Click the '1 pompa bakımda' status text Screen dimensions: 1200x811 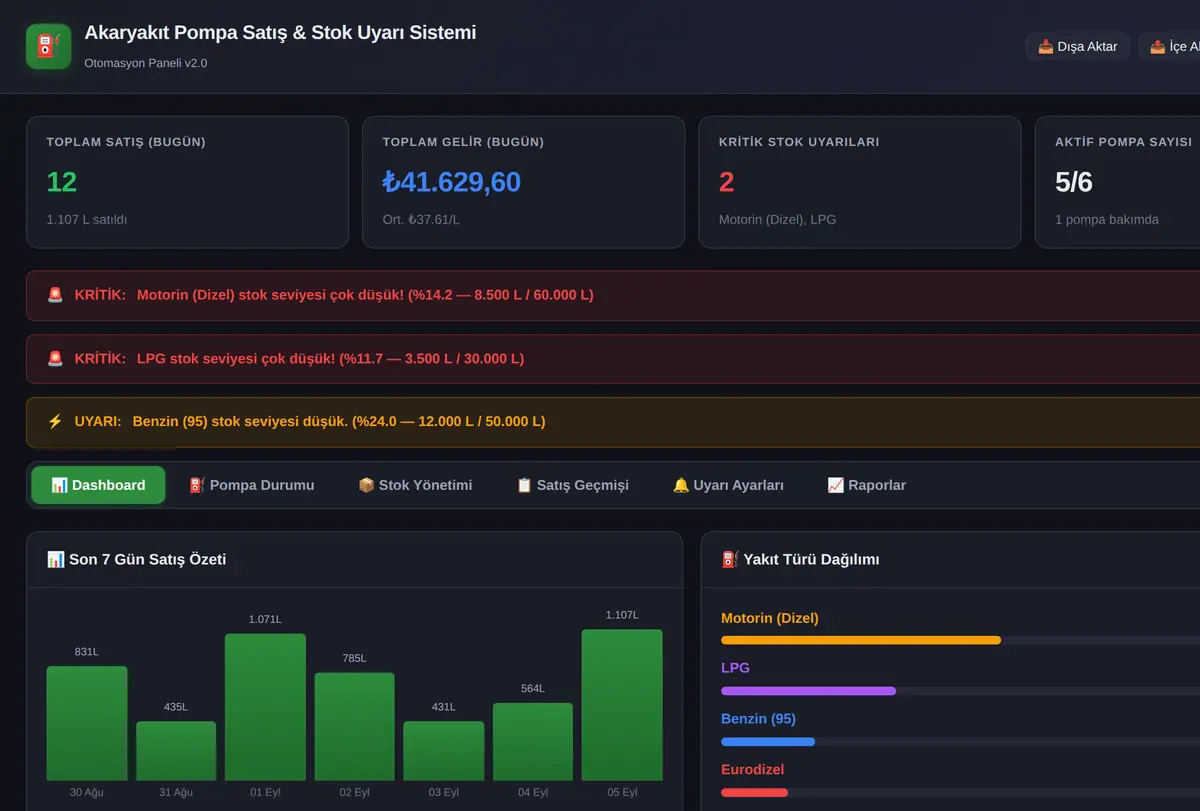[1107, 219]
